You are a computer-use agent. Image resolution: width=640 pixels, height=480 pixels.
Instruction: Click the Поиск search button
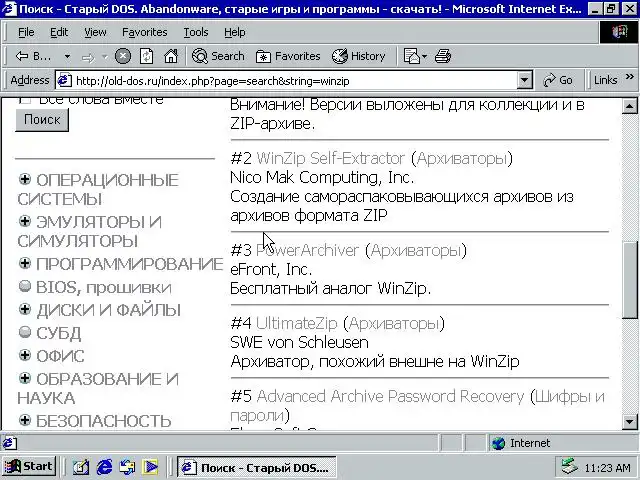tap(42, 120)
